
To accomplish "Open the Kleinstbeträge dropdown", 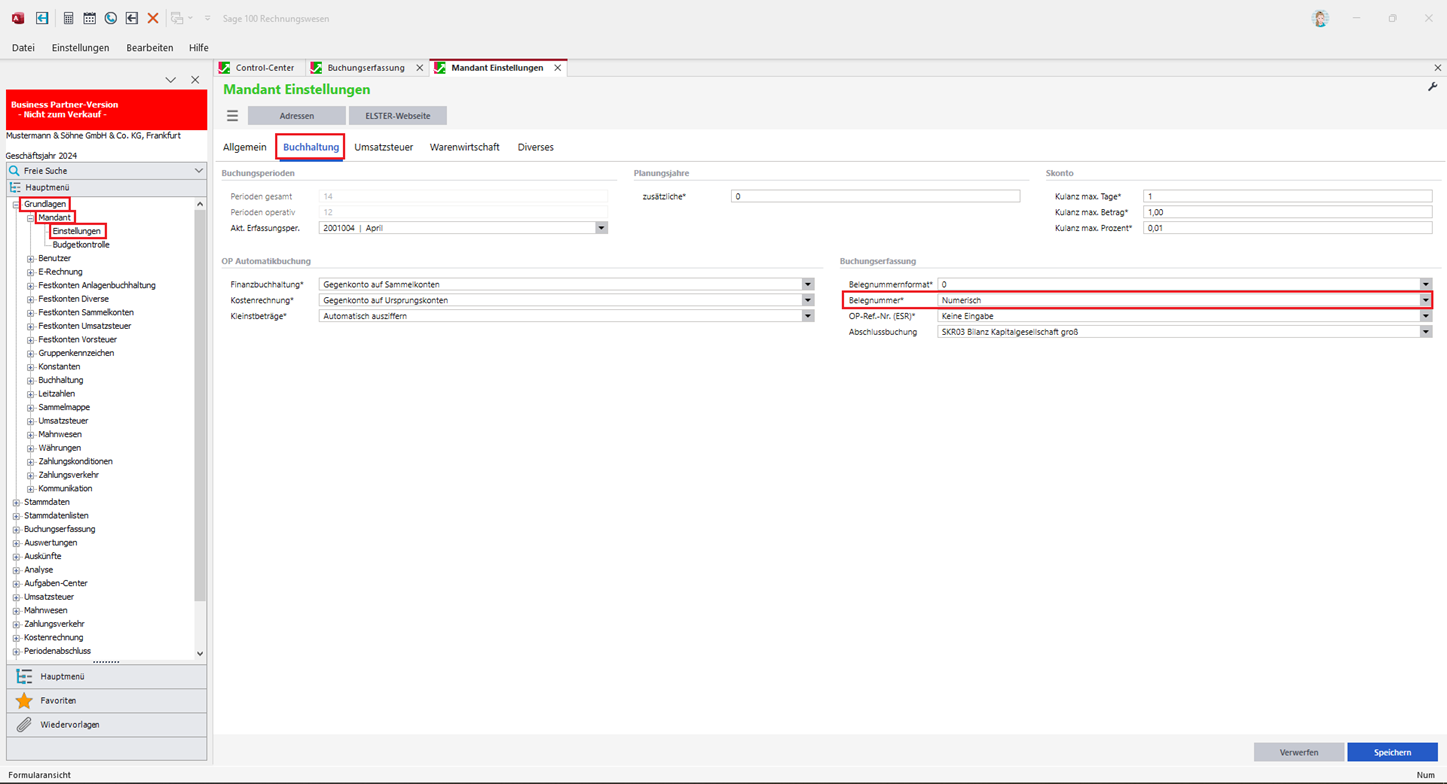I will pos(807,316).
